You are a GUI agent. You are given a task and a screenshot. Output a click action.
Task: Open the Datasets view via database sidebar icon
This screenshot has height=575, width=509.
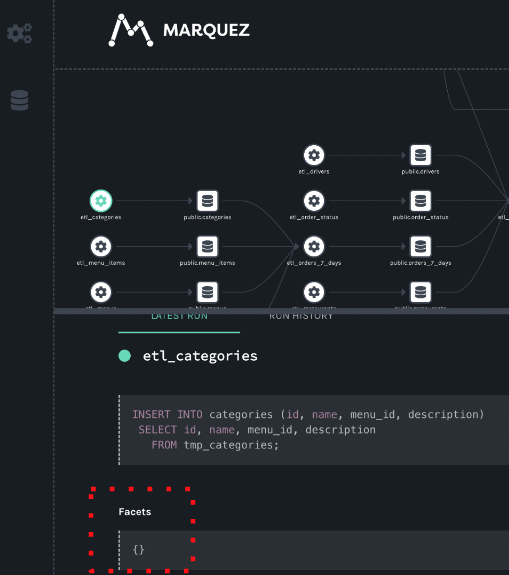click(19, 100)
